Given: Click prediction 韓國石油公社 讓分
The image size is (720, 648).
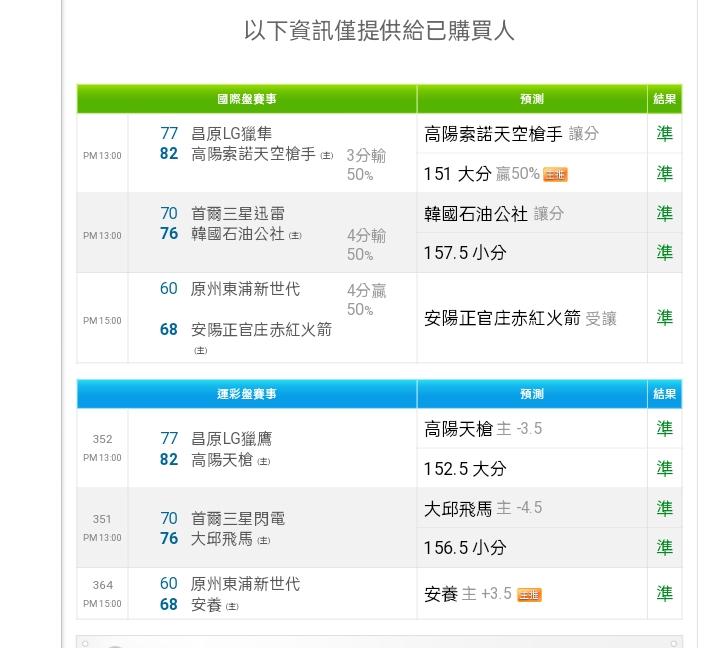Looking at the screenshot, I should click(x=494, y=214).
